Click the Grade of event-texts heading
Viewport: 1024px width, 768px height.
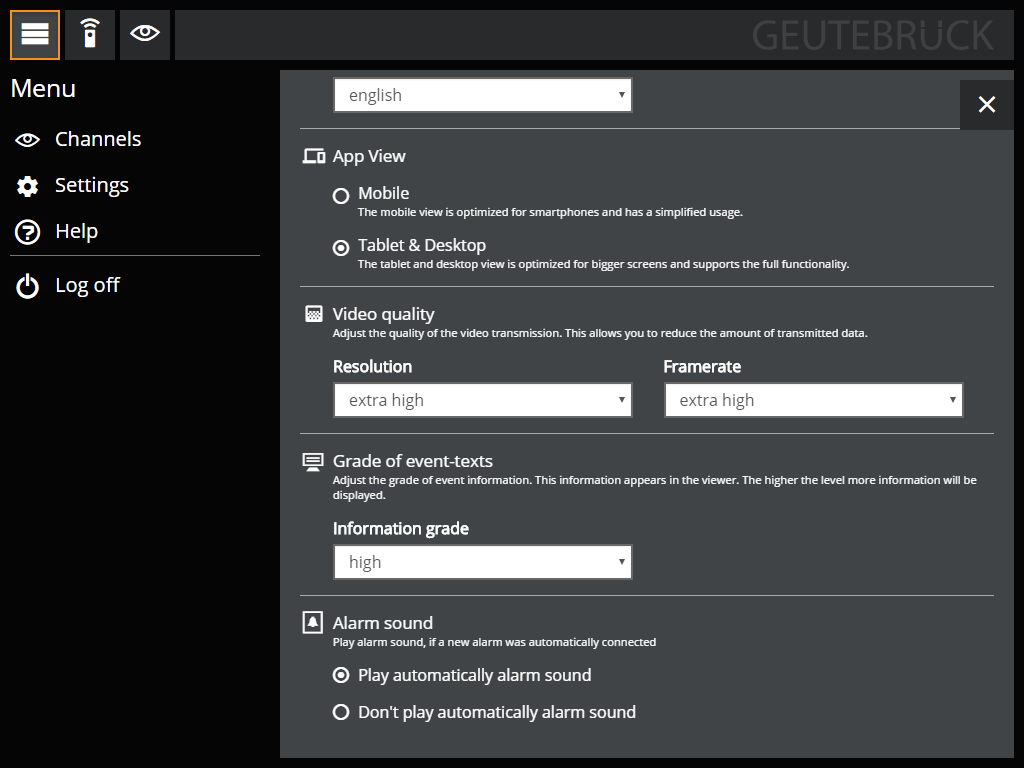click(413, 461)
